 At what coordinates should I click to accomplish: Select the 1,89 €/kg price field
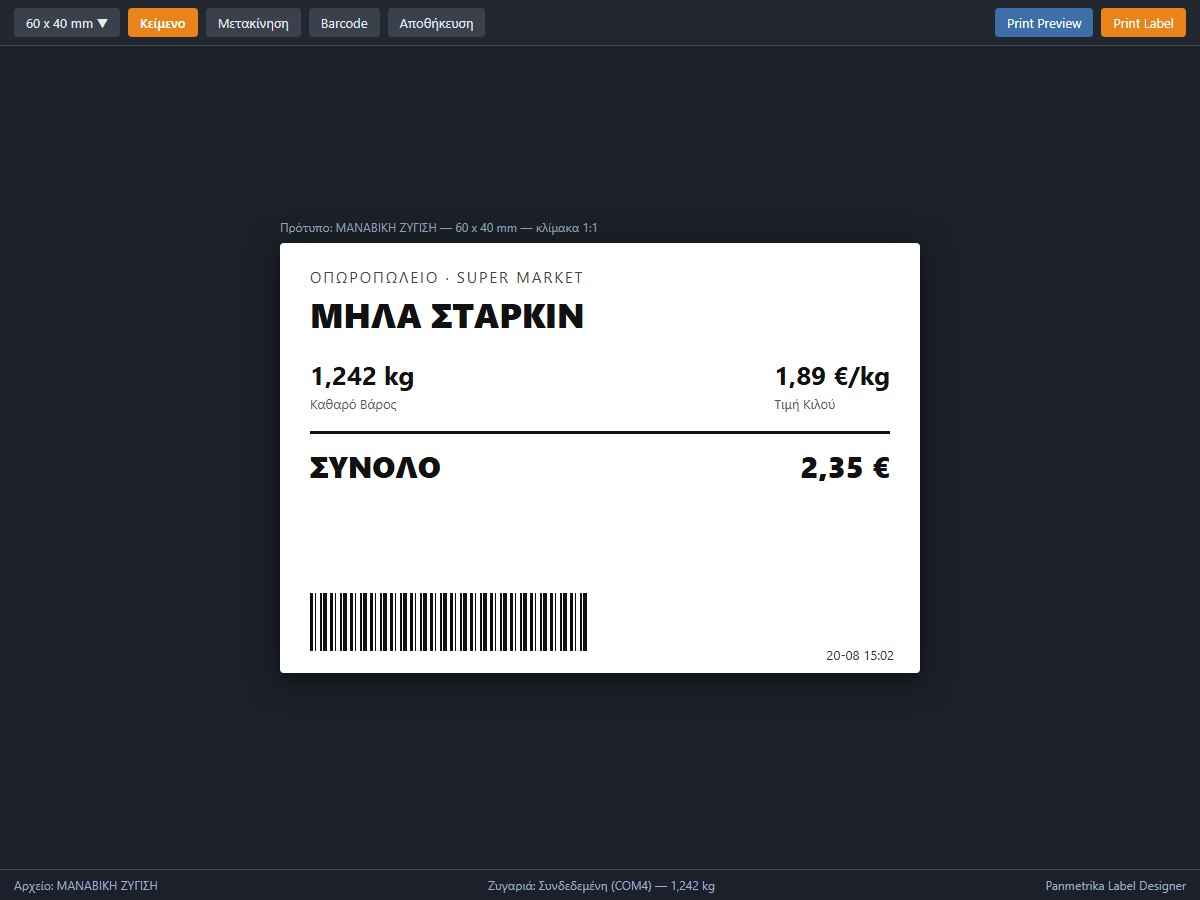coord(832,377)
